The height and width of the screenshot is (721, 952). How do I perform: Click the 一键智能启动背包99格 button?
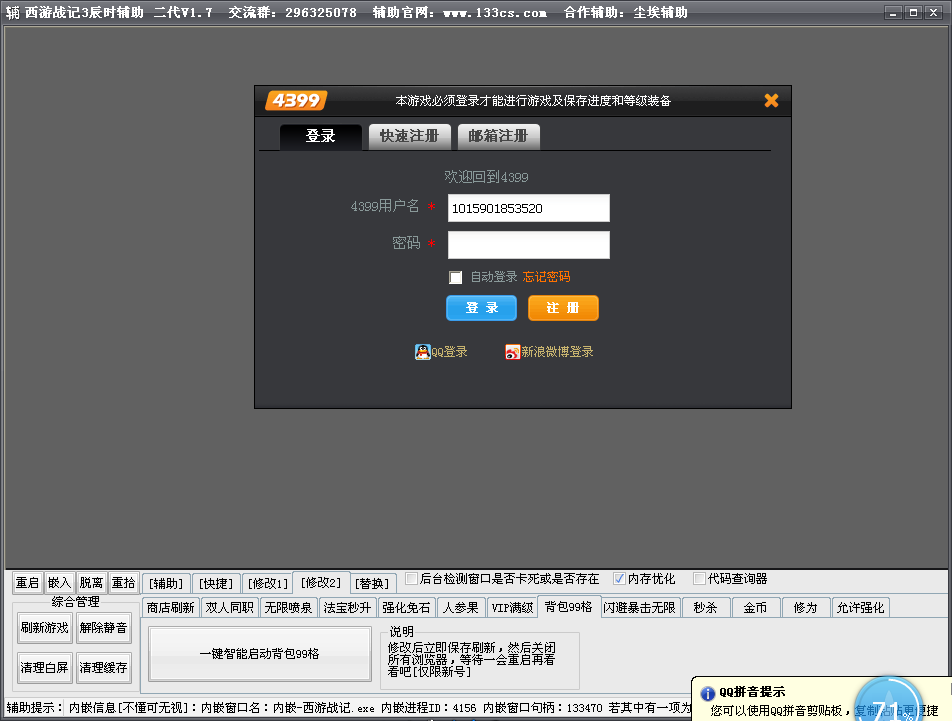[259, 653]
